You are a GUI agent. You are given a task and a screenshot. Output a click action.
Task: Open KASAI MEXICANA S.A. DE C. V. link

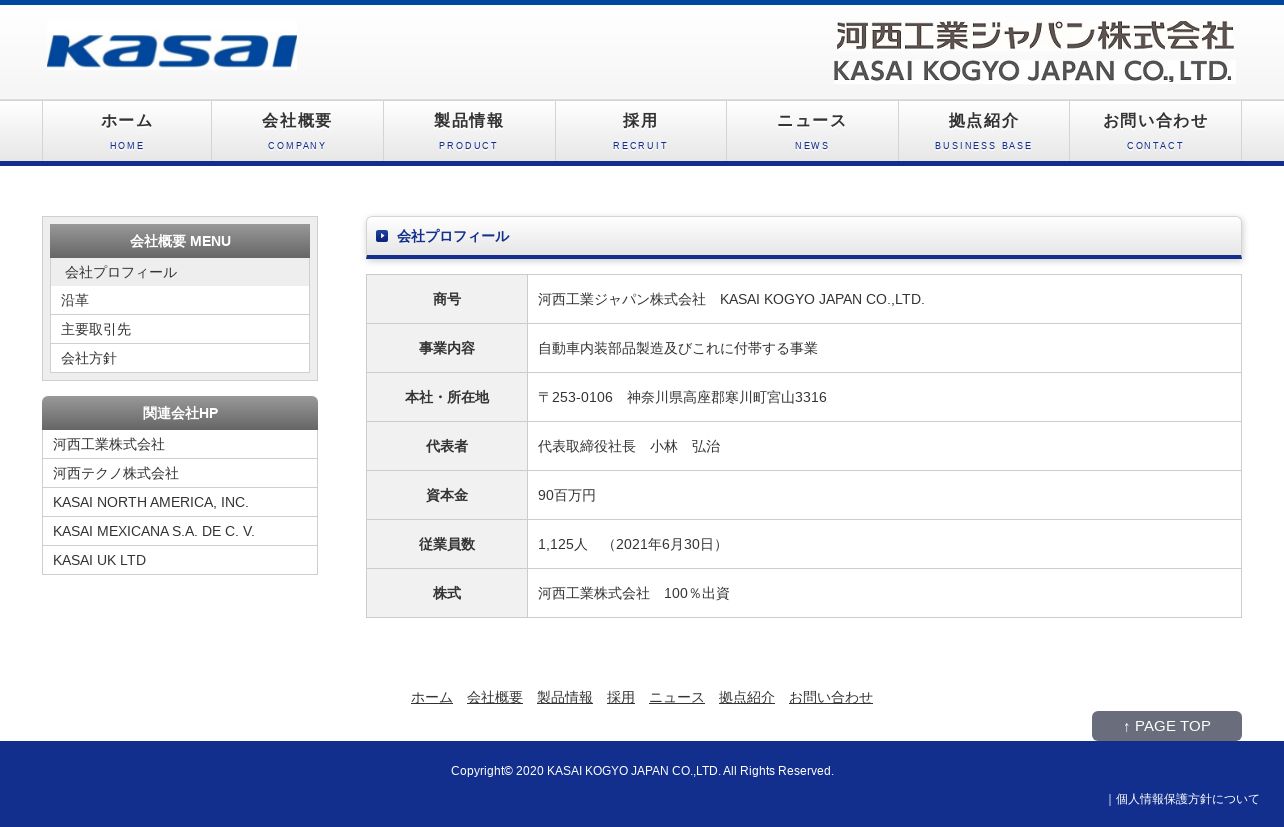tap(180, 531)
